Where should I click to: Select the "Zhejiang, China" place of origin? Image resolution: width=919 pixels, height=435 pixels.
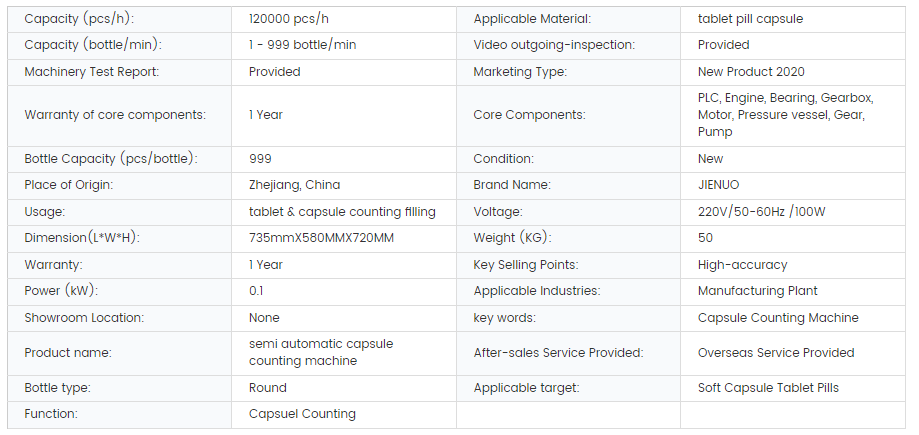[294, 185]
